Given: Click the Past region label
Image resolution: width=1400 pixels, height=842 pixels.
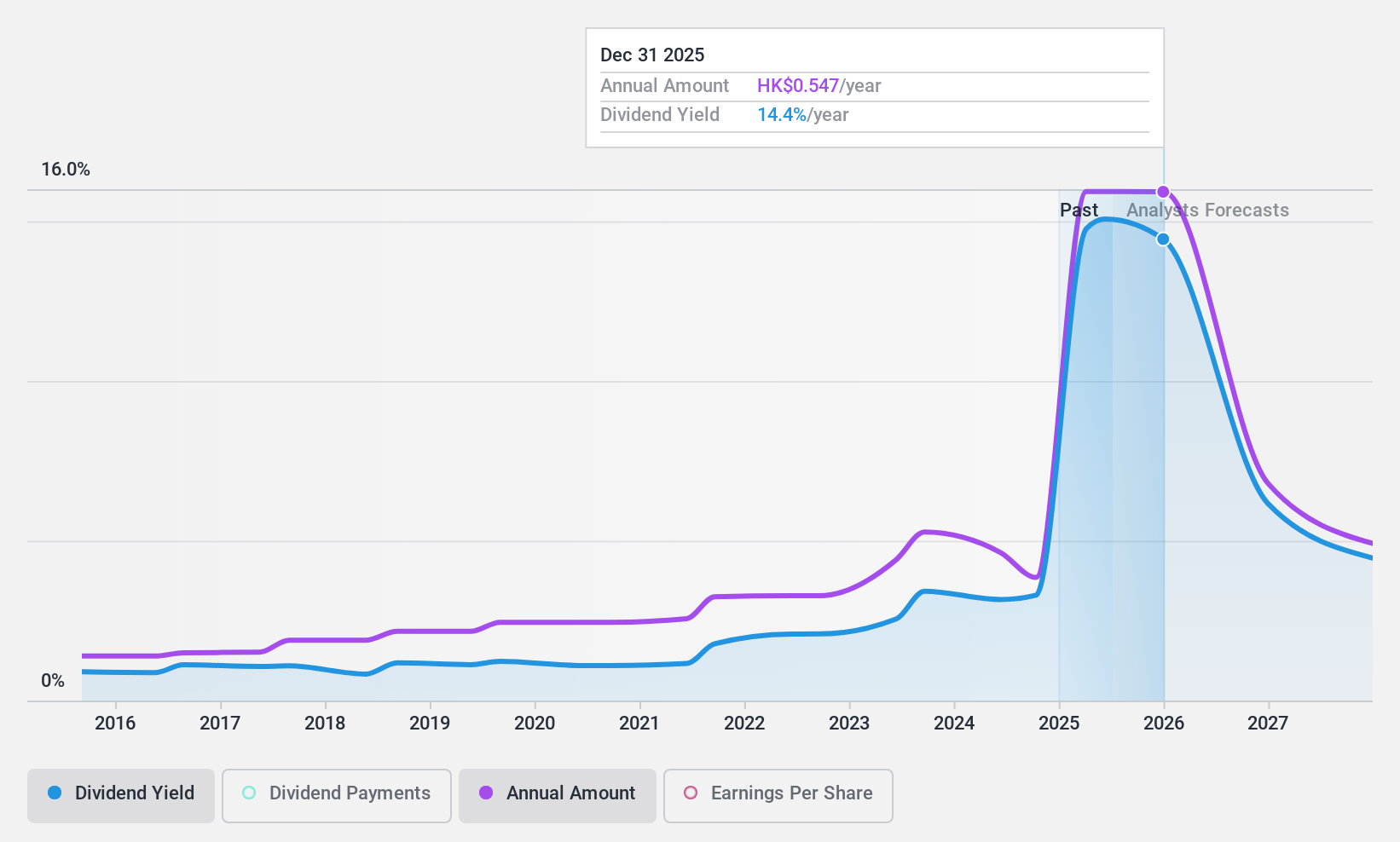Looking at the screenshot, I should [x=1079, y=210].
